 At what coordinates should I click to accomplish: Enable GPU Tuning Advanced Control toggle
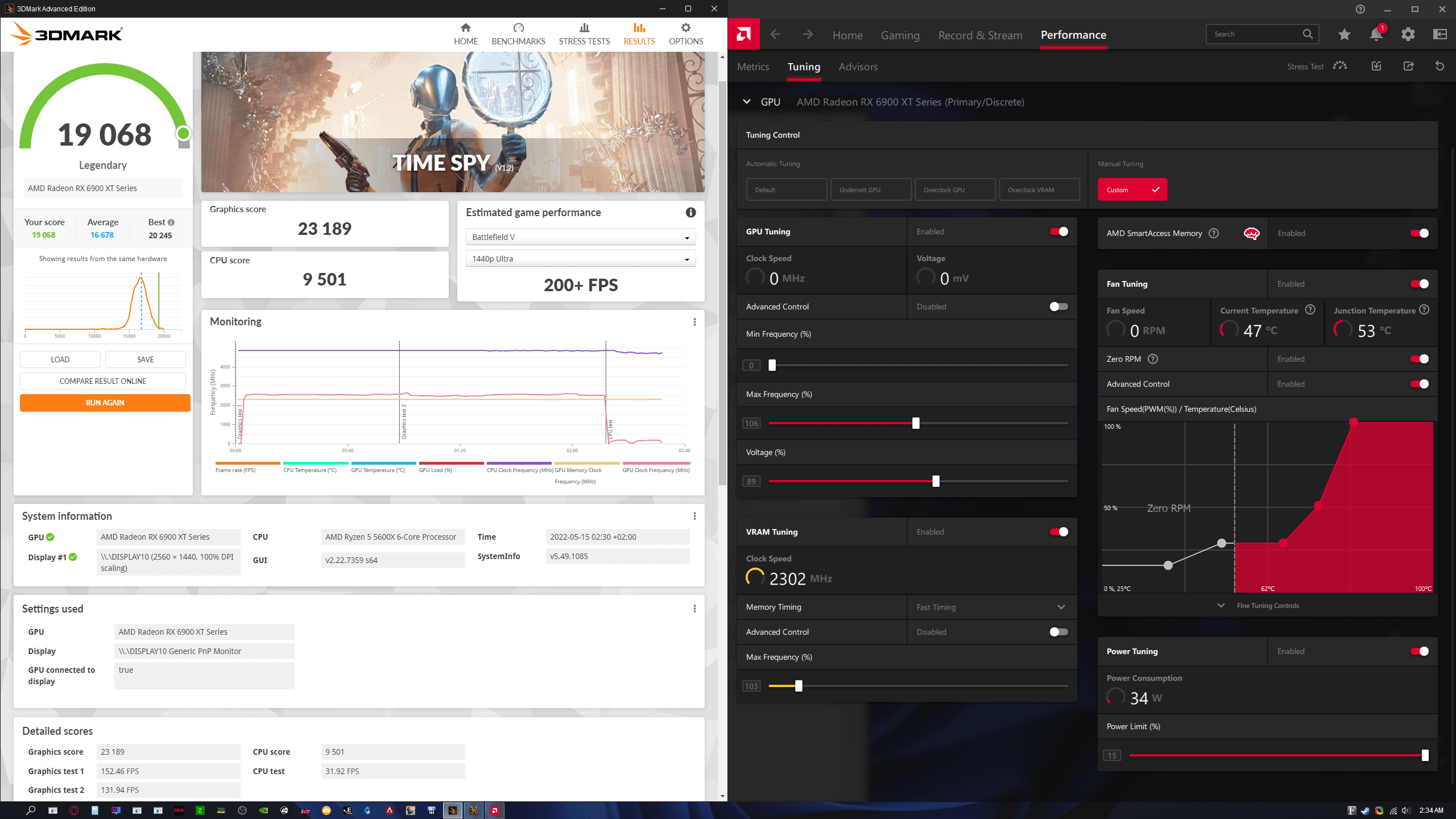coord(1058,307)
